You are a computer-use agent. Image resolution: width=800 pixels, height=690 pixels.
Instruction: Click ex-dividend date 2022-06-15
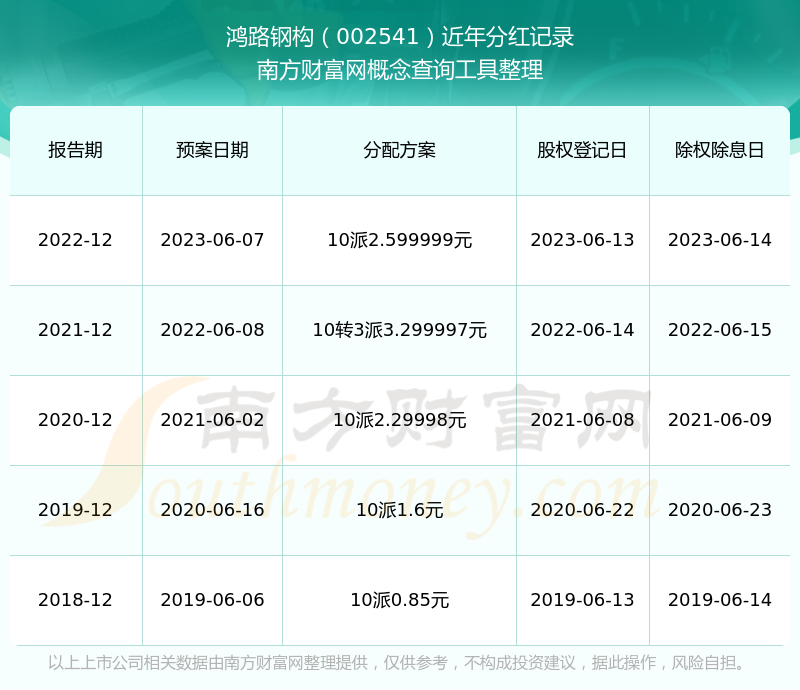(719, 330)
